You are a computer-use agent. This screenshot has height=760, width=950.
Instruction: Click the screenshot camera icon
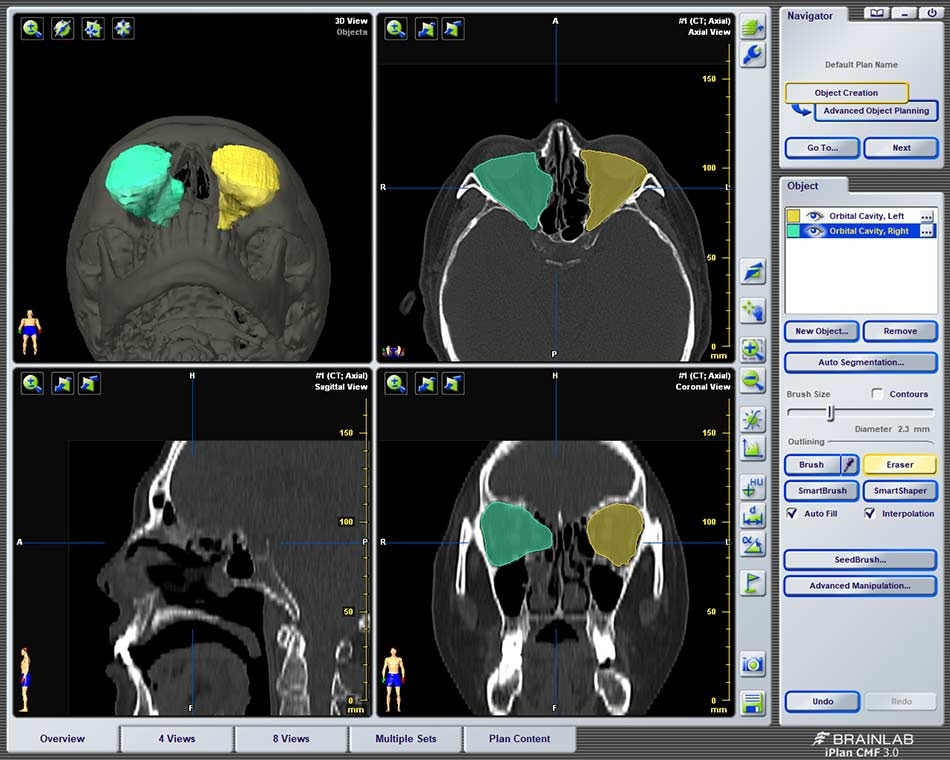752,664
